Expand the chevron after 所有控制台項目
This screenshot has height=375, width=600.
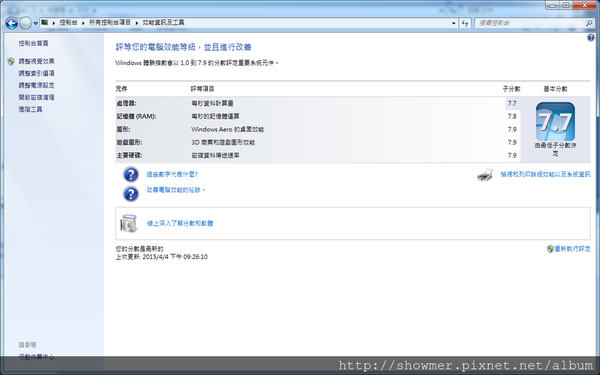pyautogui.click(x=137, y=23)
